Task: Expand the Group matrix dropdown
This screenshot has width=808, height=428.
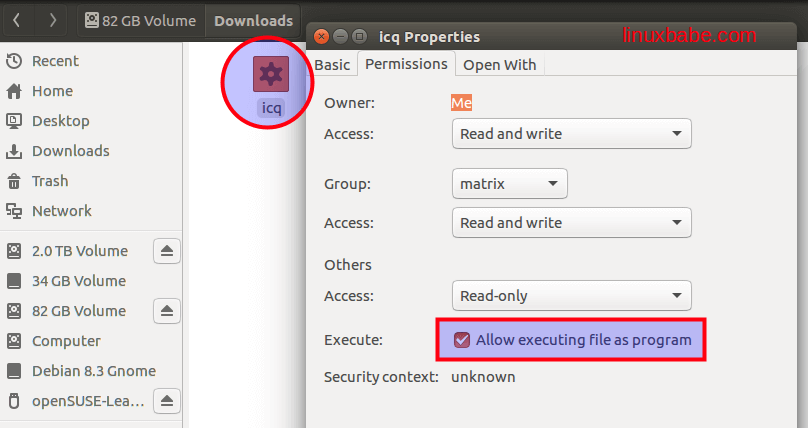Action: 509,184
